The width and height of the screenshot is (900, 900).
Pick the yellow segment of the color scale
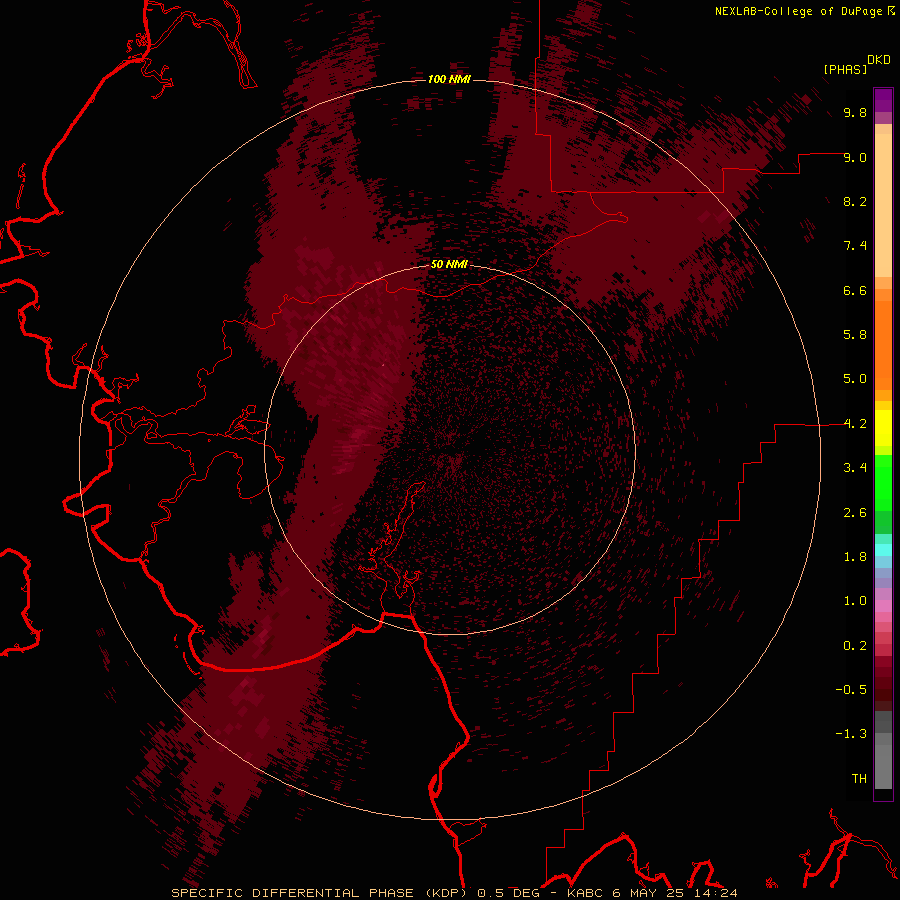tap(883, 428)
